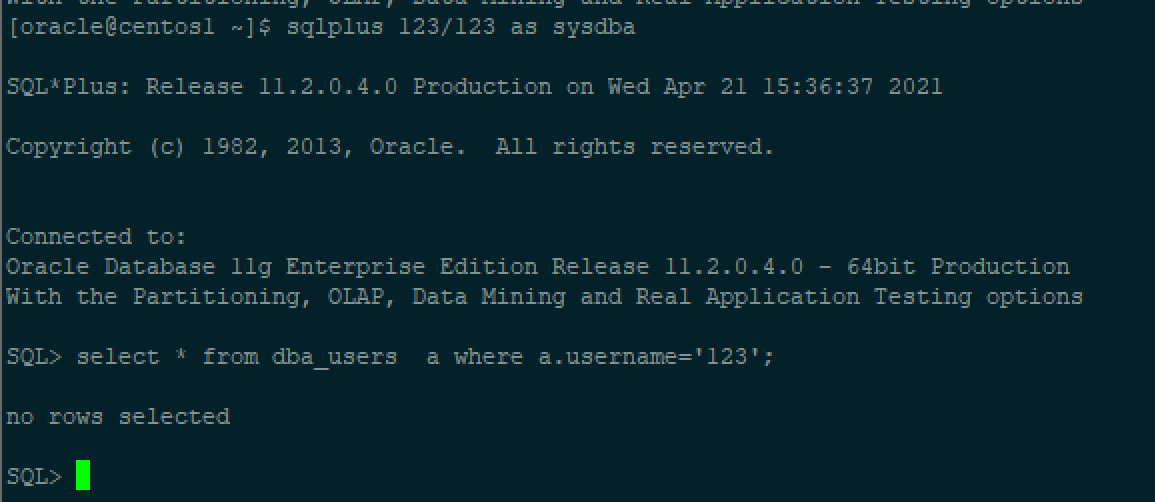Click the "Wed Apr 21" date text
Viewport: 1155px width, 502px height.
click(x=677, y=87)
